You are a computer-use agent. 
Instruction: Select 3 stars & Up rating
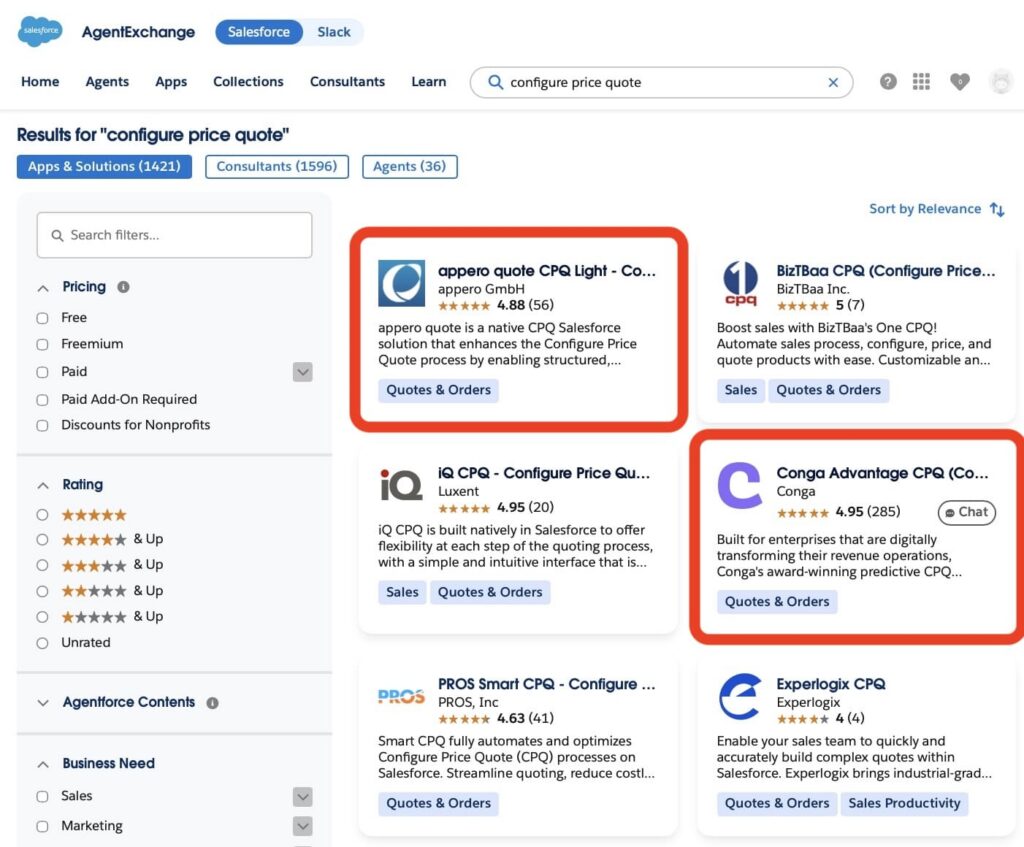pos(42,565)
